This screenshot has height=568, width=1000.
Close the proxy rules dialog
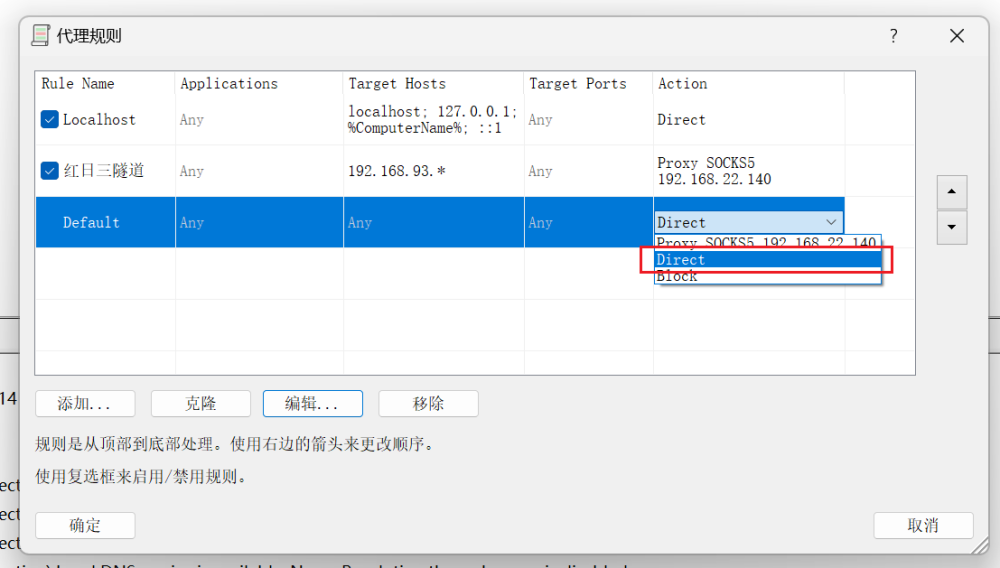point(956,36)
